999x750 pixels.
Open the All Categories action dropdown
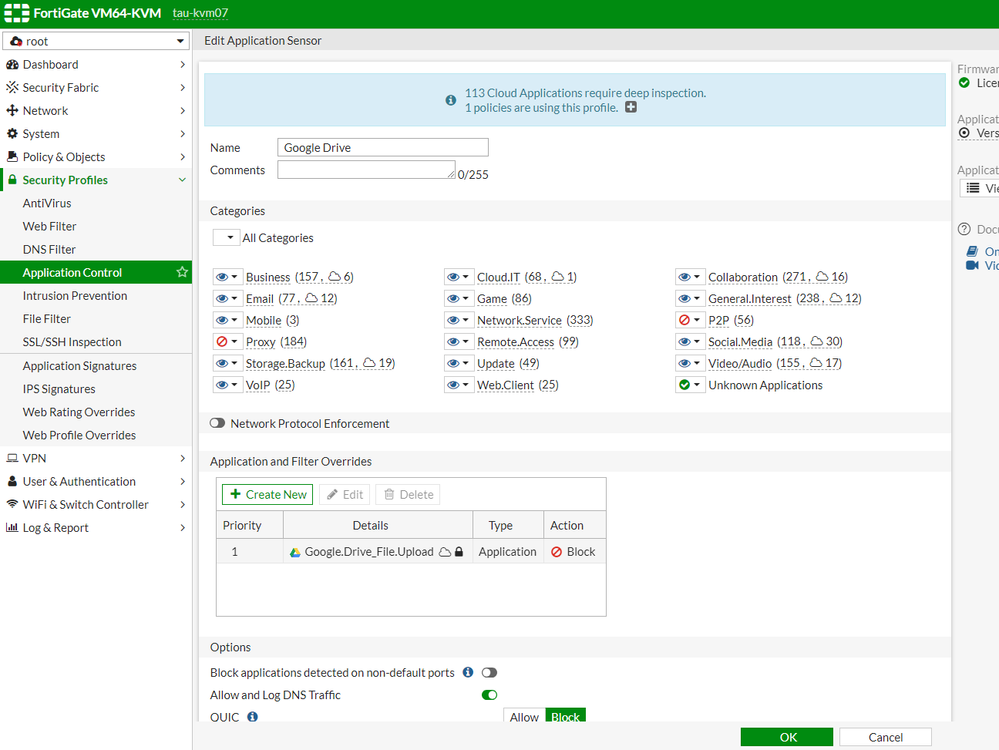[226, 238]
